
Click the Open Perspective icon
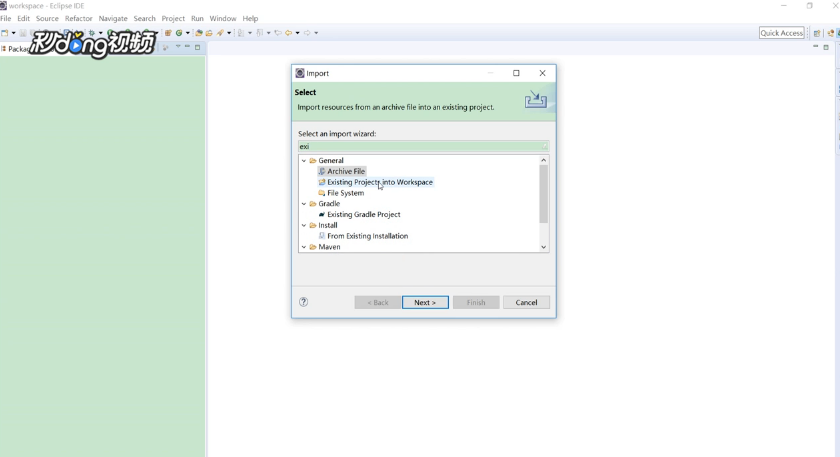click(x=817, y=33)
